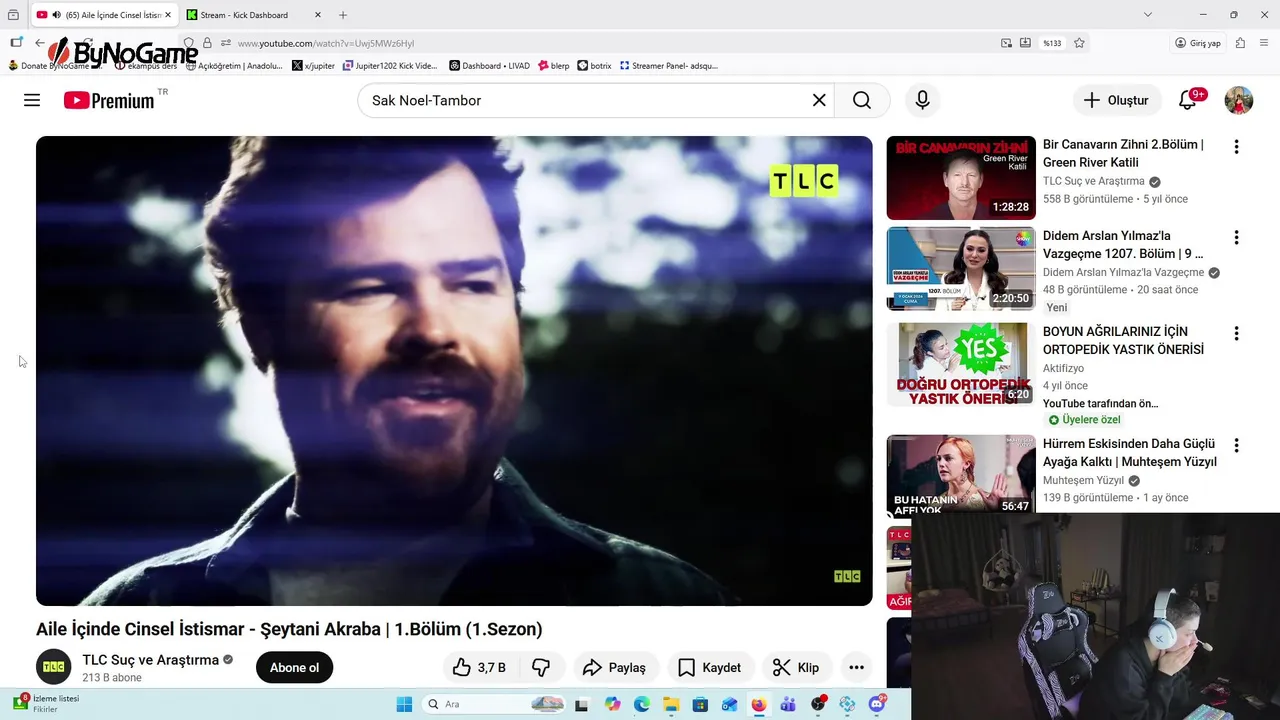Open Aktifizyo channel name
Image resolution: width=1280 pixels, height=720 pixels.
(1063, 368)
